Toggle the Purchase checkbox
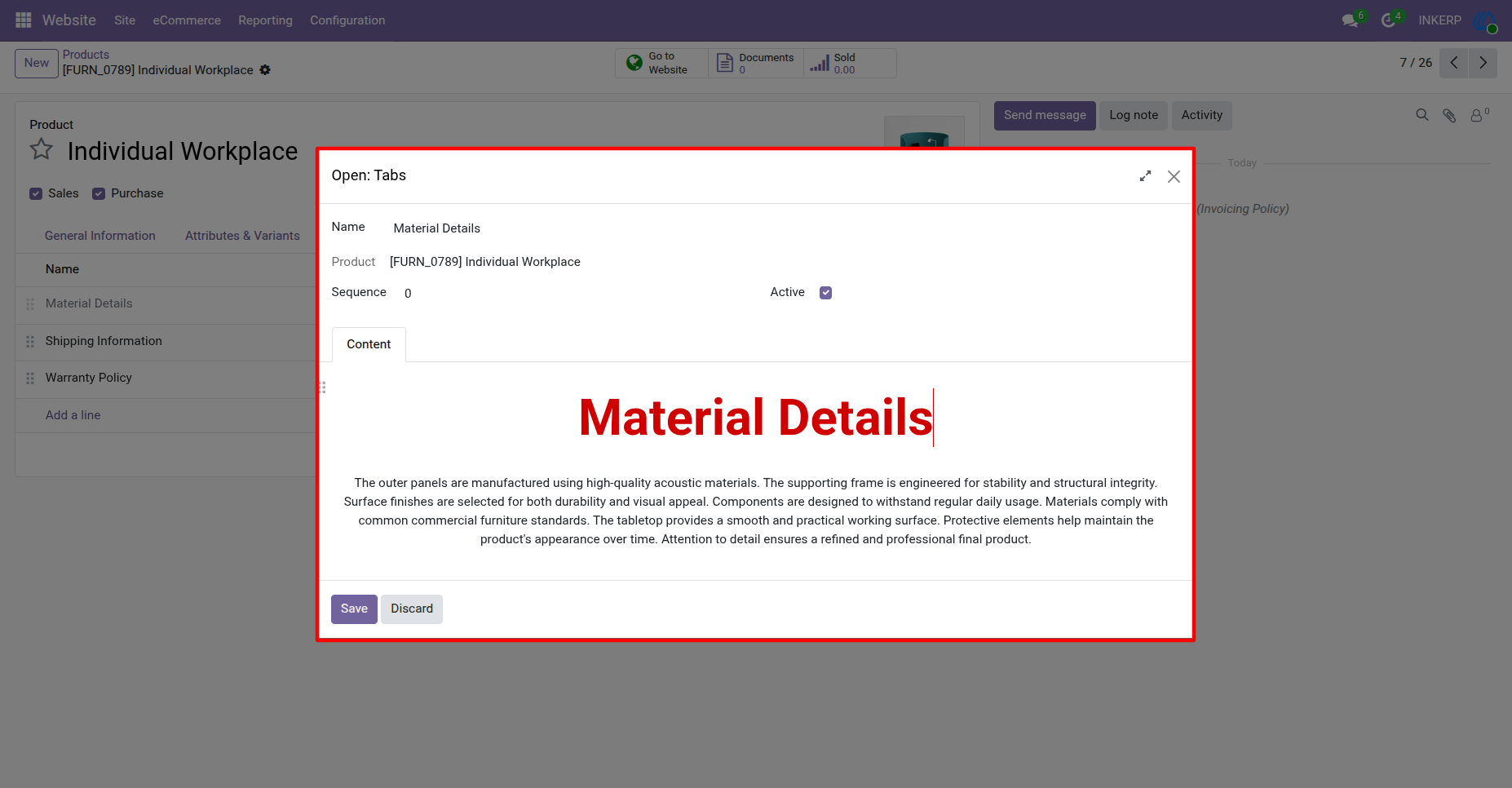The image size is (1512, 788). (x=99, y=193)
